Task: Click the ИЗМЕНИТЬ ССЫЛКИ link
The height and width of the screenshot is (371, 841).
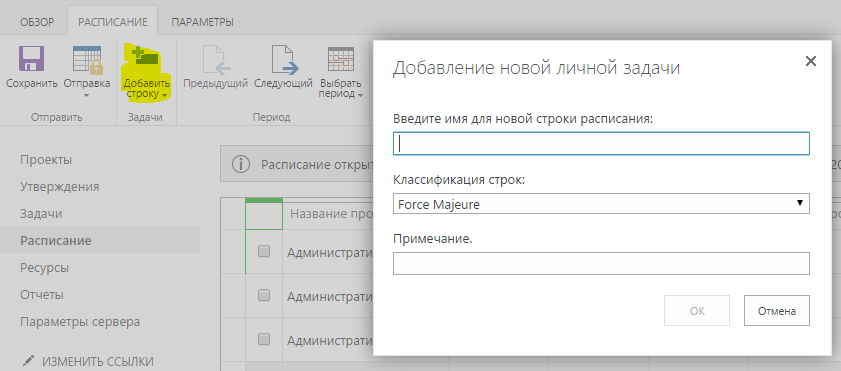Action: click(98, 361)
